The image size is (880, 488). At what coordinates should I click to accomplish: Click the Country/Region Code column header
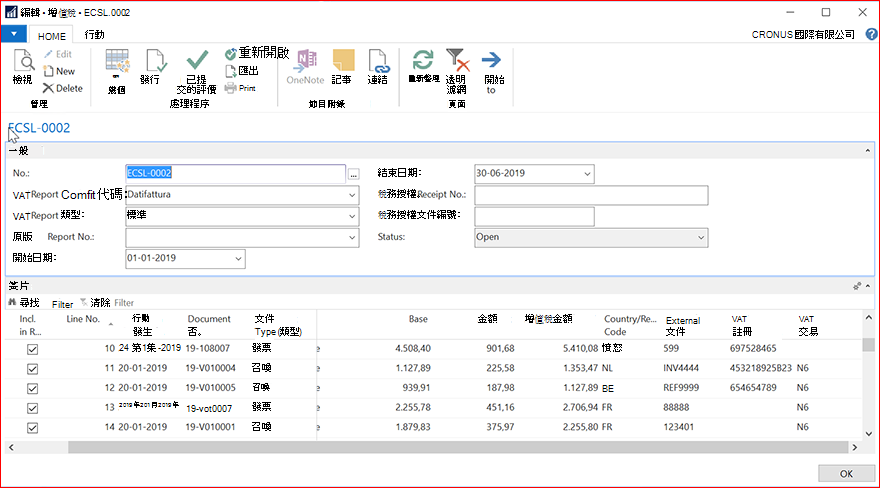point(630,325)
